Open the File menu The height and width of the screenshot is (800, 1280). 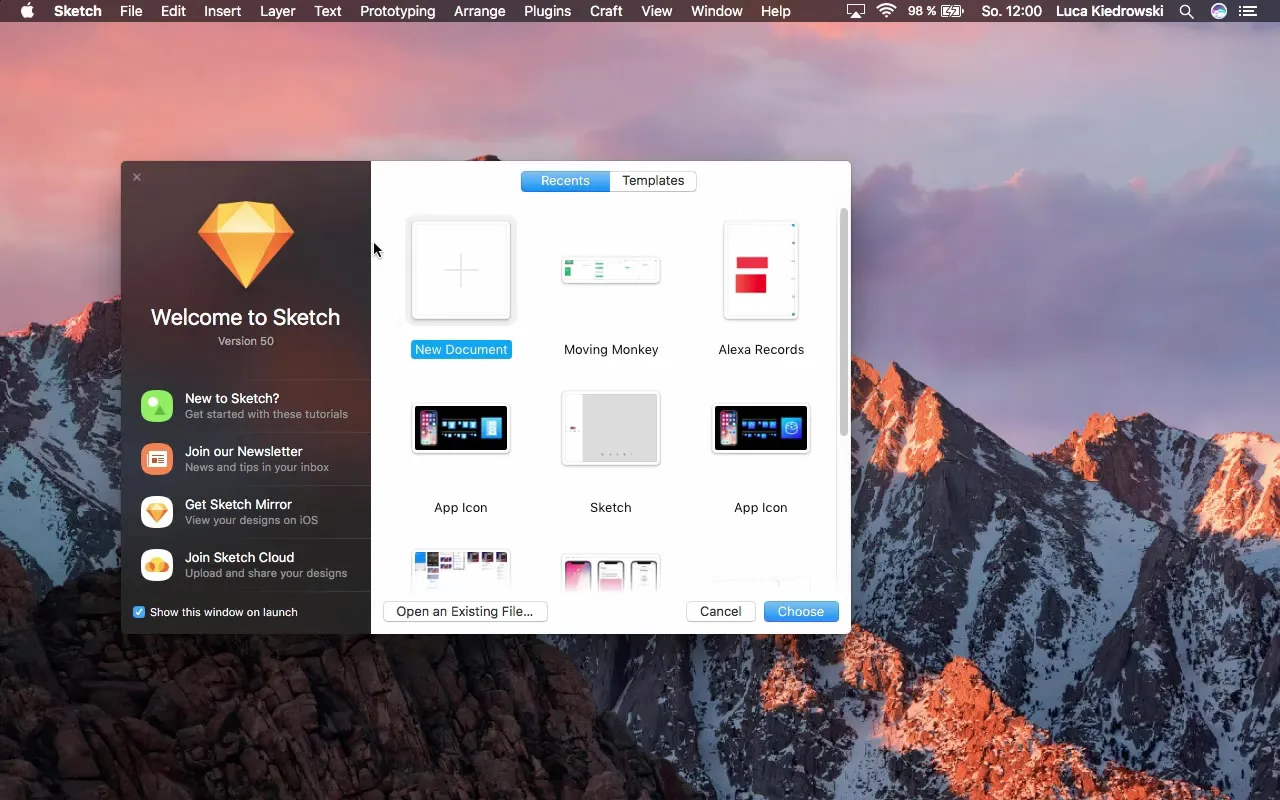point(131,11)
